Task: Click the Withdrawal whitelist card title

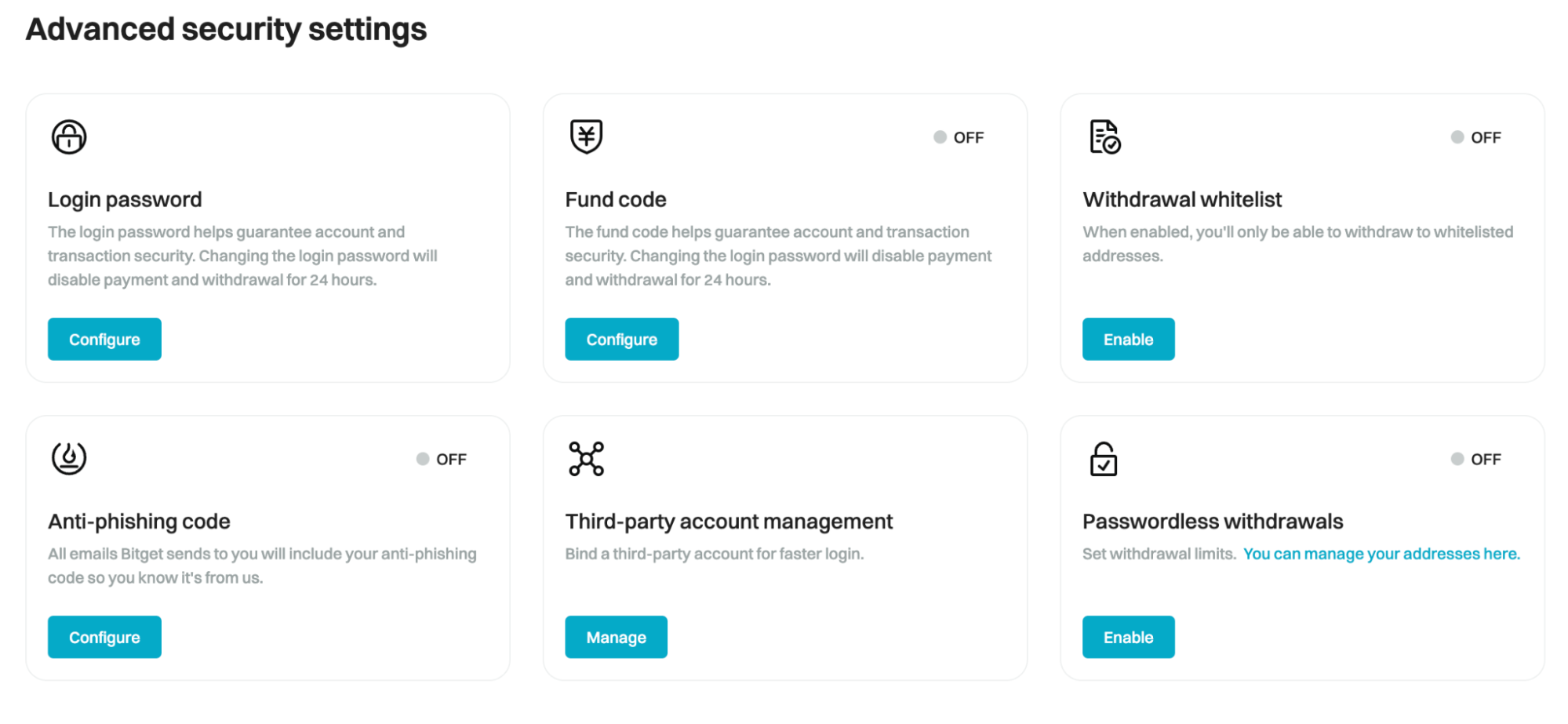Action: coord(1182,200)
